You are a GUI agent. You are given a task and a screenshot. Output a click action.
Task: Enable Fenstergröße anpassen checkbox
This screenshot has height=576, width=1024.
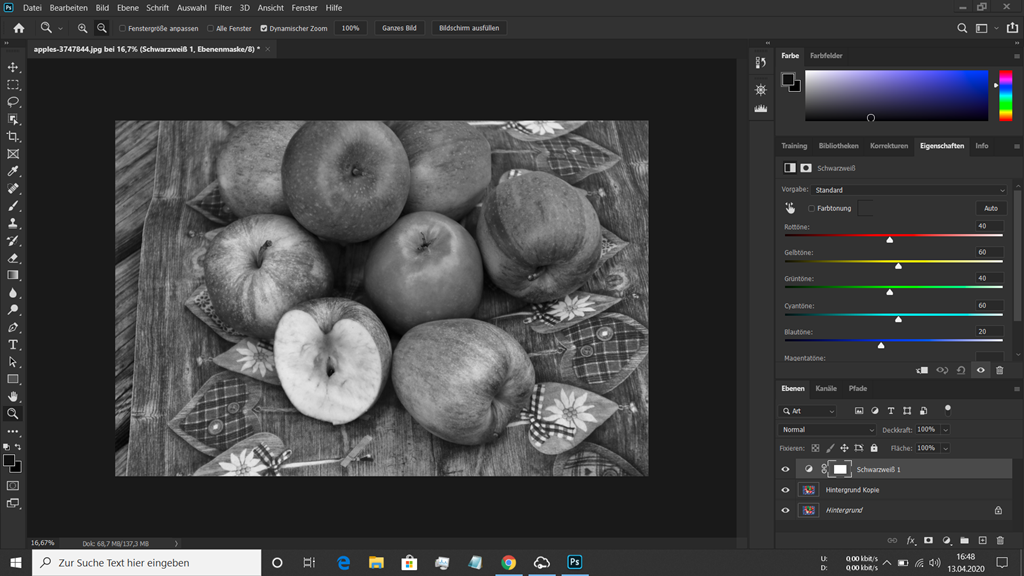pyautogui.click(x=122, y=28)
